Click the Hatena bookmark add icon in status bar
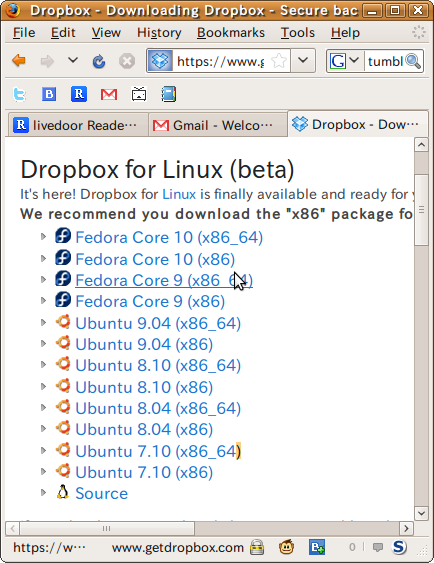 click(x=317, y=547)
